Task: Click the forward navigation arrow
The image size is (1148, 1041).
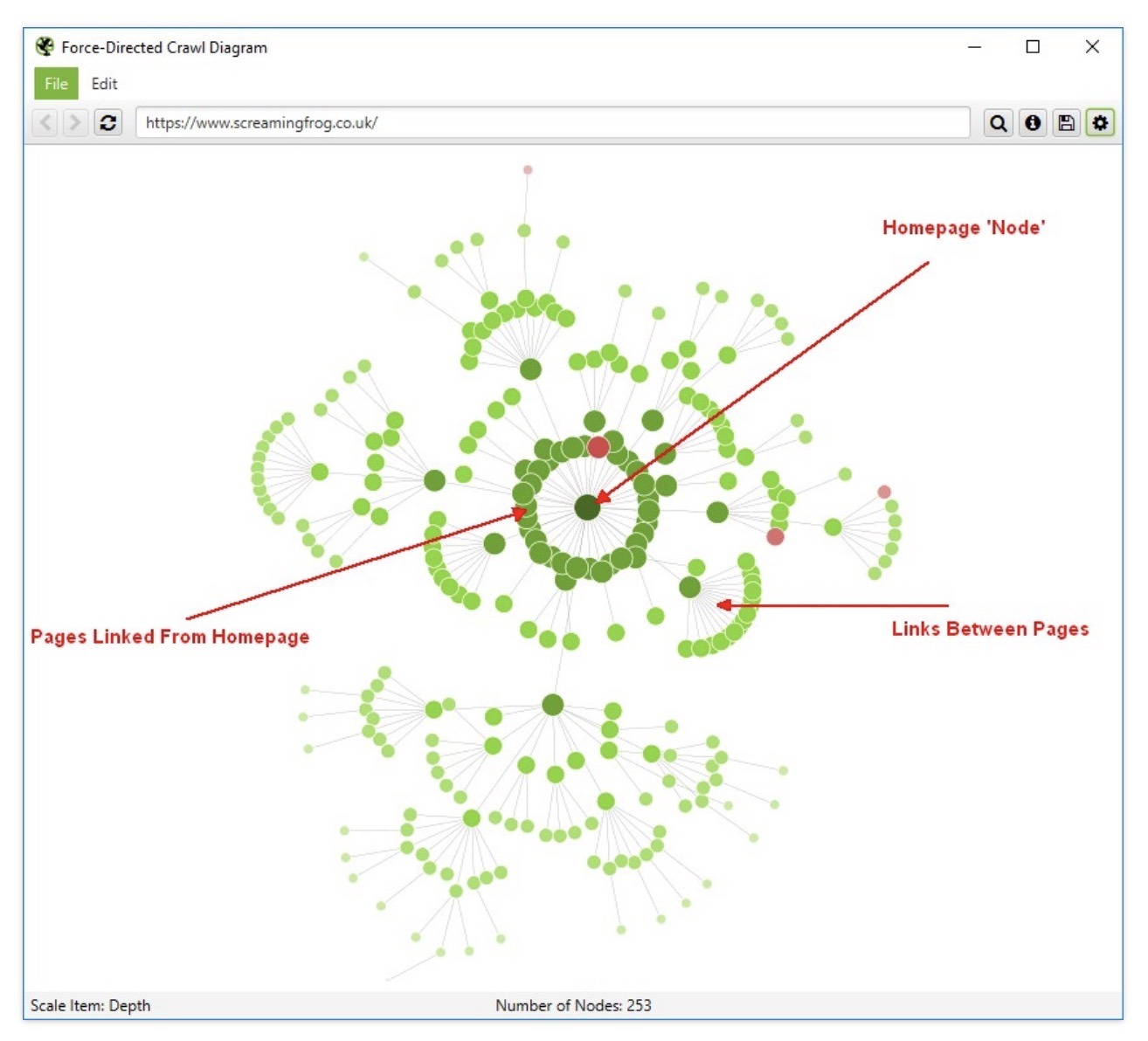Action: pyautogui.click(x=75, y=123)
